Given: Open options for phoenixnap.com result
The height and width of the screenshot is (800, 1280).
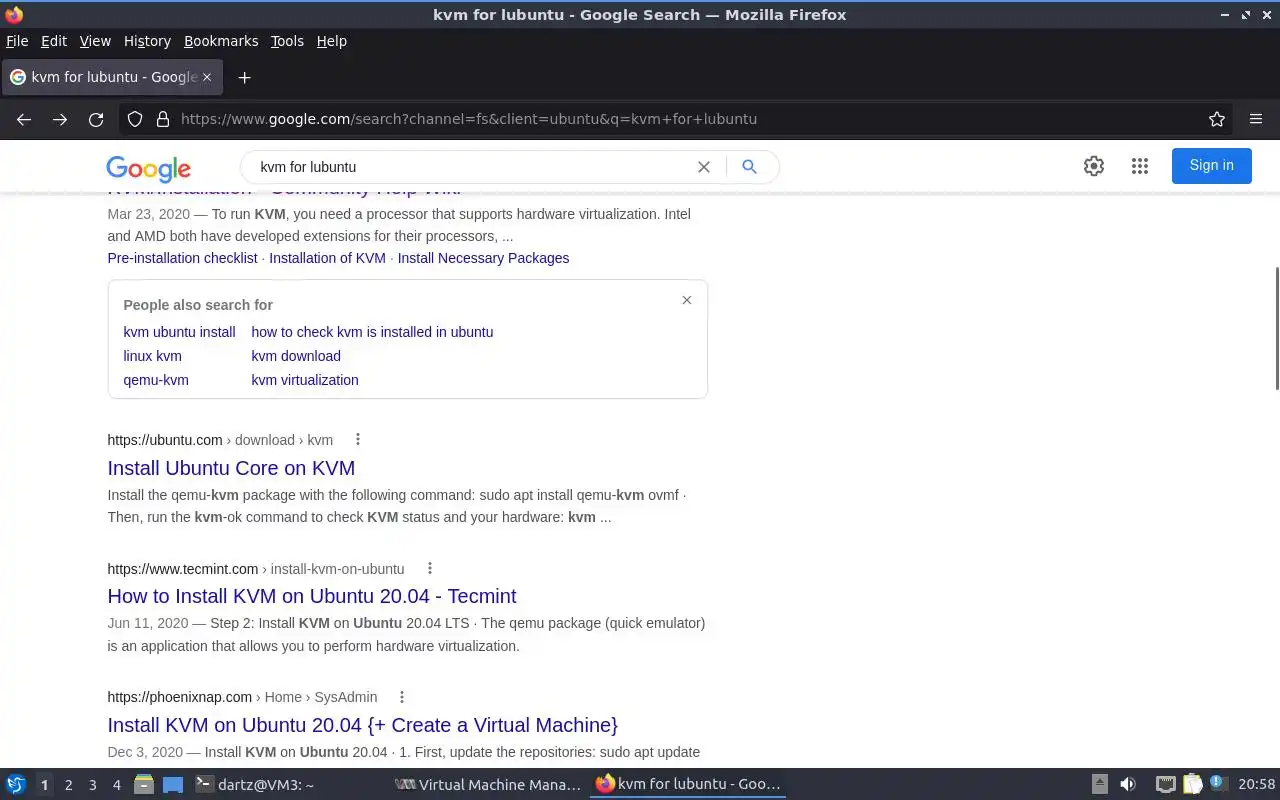Looking at the screenshot, I should point(402,697).
